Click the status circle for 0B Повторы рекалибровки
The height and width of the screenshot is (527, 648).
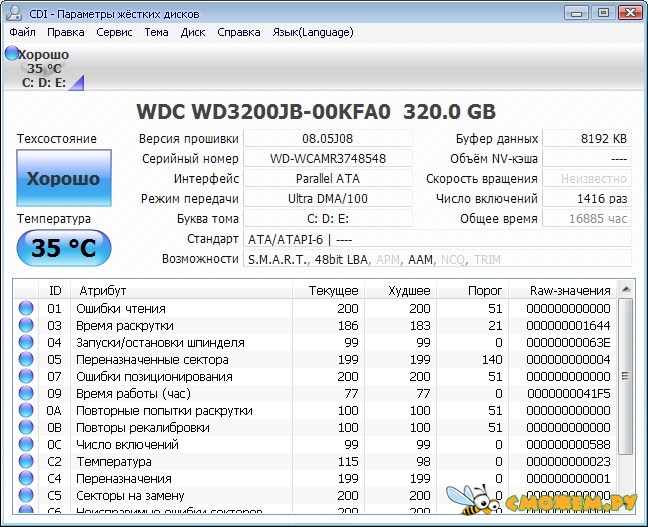(26, 427)
